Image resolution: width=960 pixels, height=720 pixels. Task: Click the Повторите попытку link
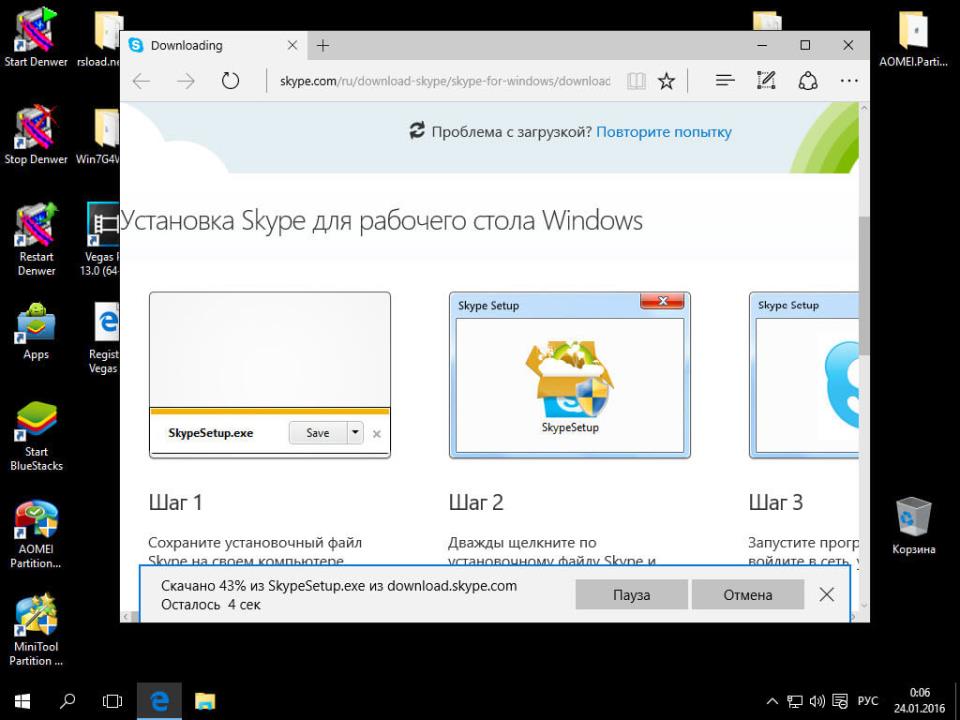(664, 132)
